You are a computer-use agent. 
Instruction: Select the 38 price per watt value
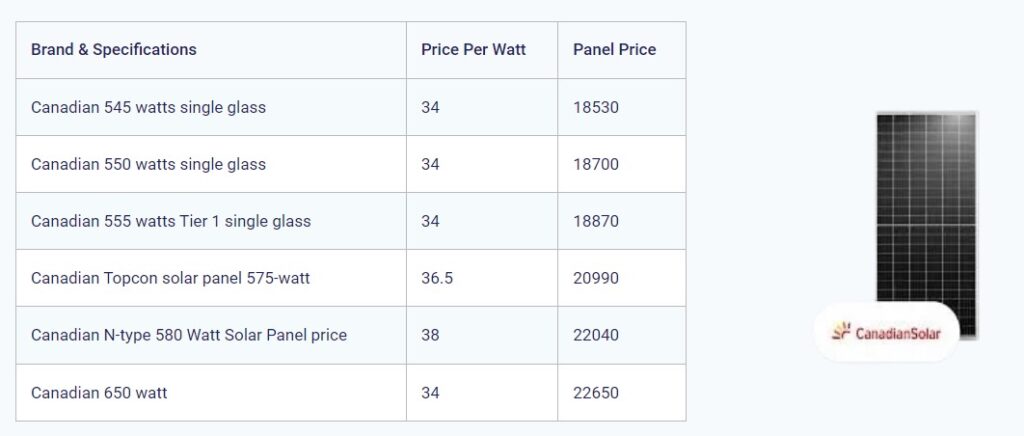430,335
